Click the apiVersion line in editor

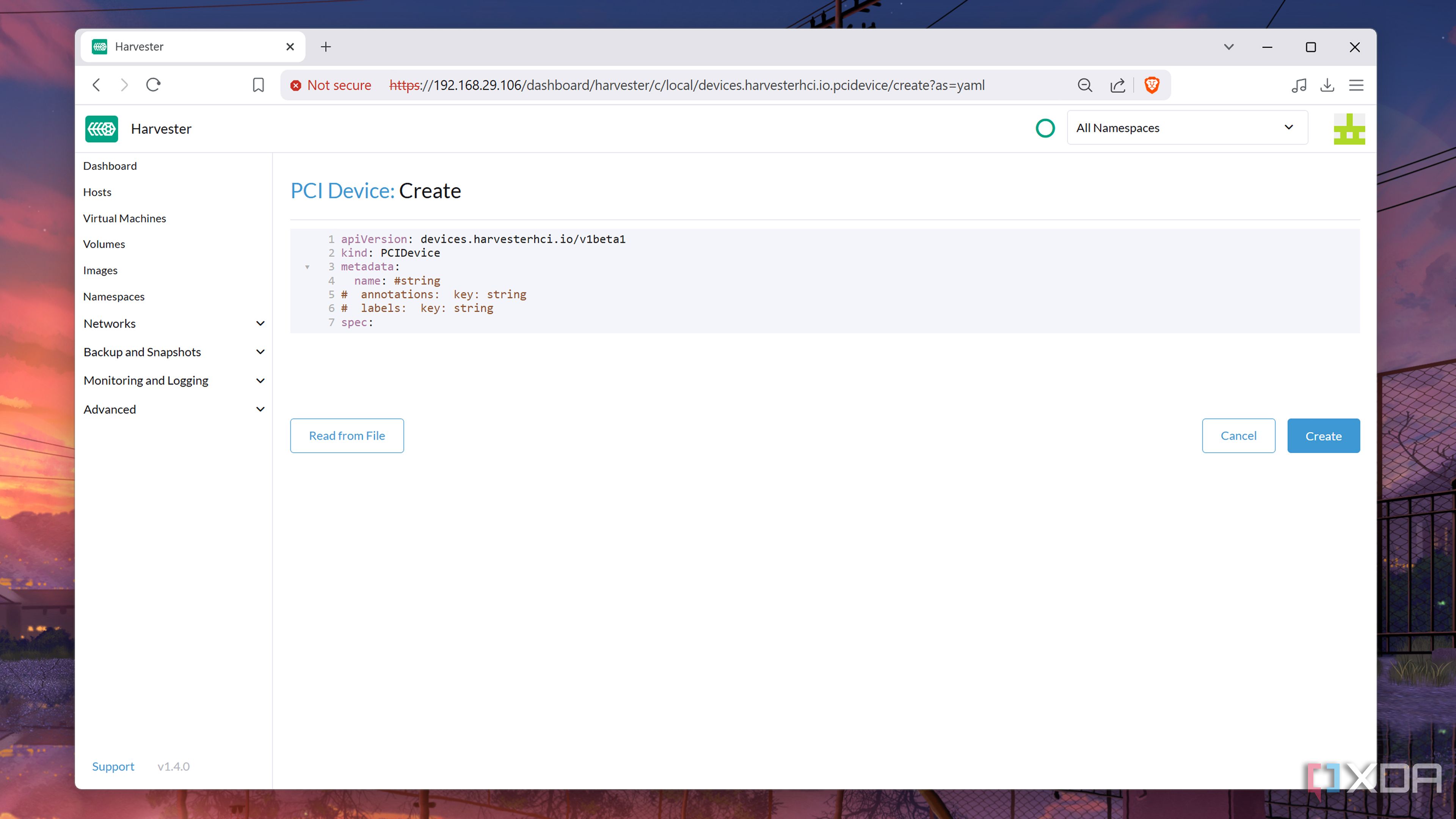pyautogui.click(x=483, y=239)
